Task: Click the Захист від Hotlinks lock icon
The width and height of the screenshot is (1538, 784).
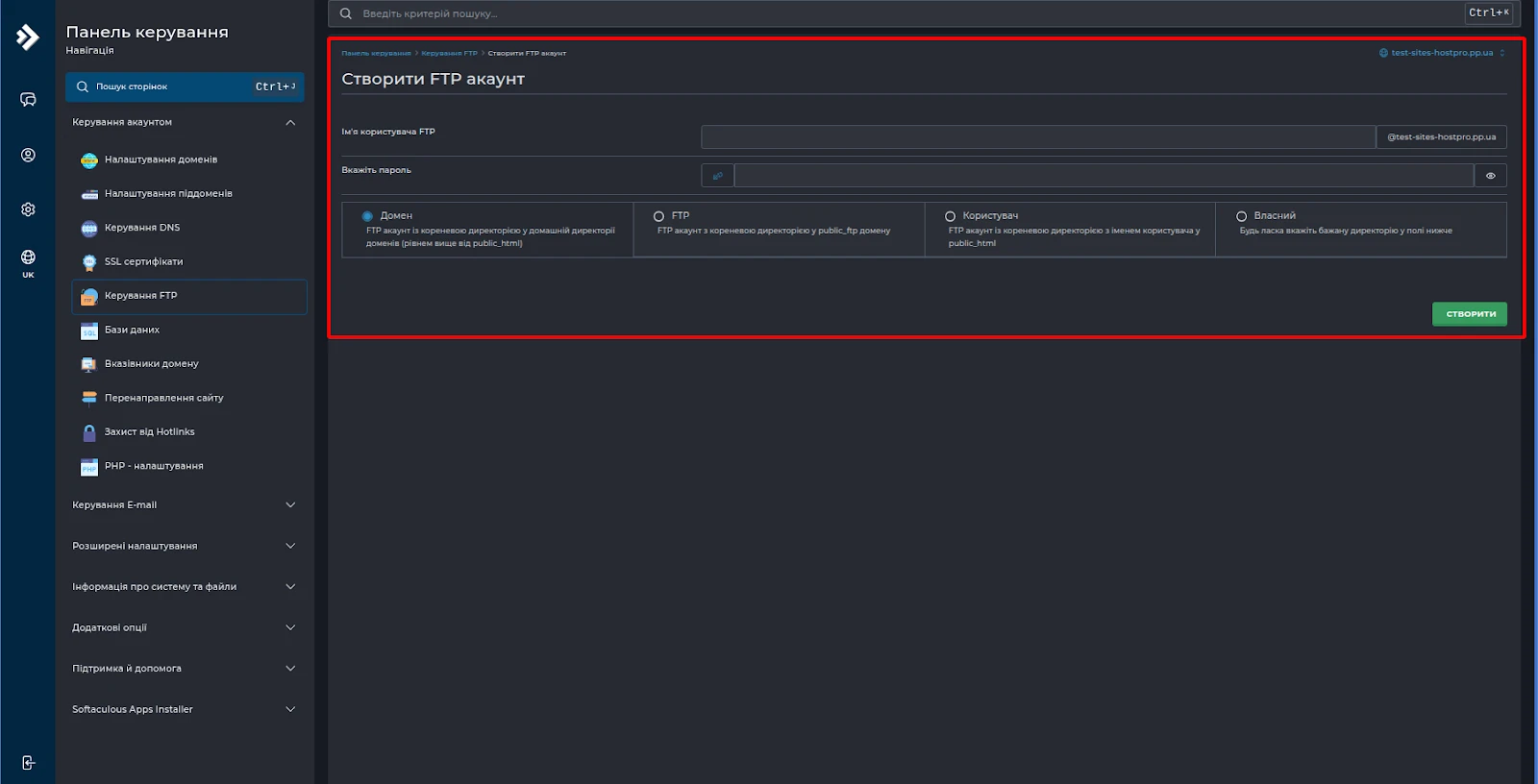Action: pyautogui.click(x=89, y=432)
